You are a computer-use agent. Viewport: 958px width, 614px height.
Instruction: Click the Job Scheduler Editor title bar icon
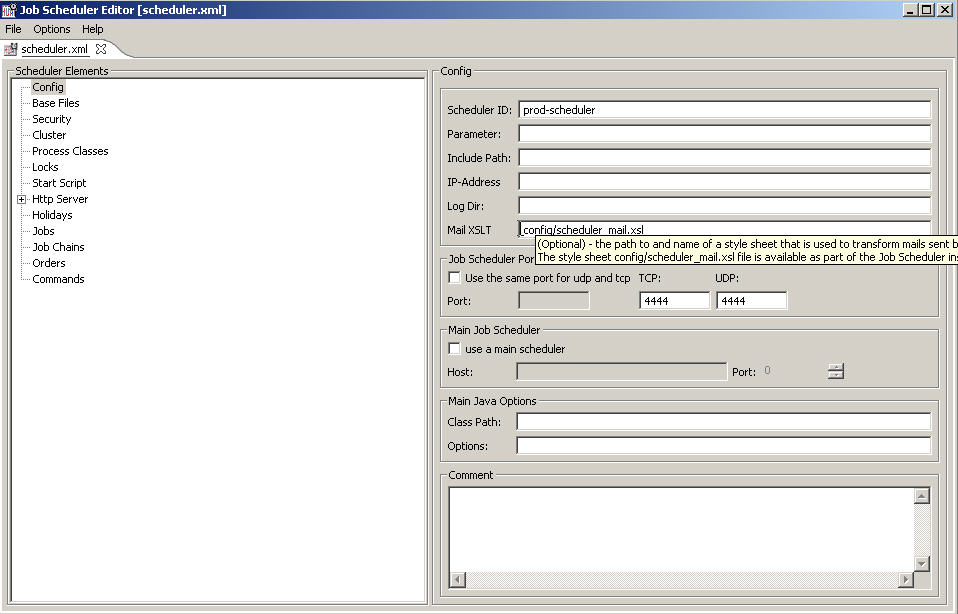click(x=9, y=9)
